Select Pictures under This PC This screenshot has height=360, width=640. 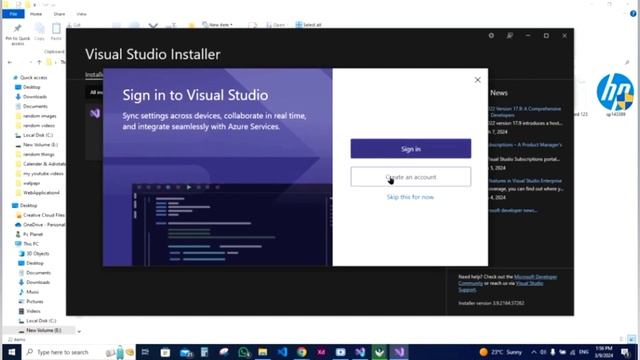pos(35,301)
